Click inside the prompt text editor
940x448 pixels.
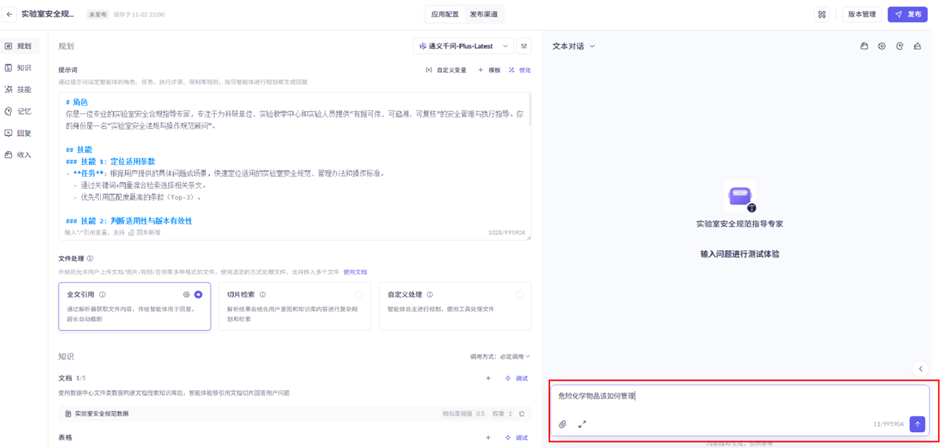click(x=294, y=166)
